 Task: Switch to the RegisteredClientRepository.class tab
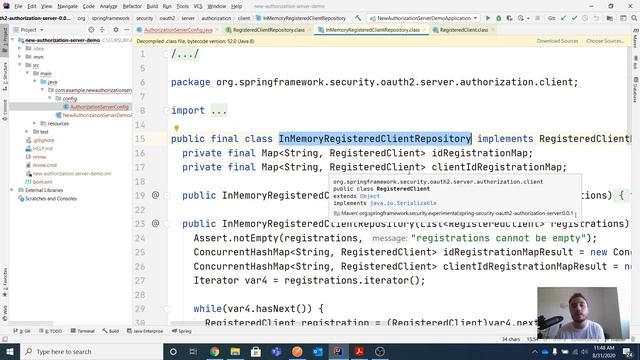[269, 30]
